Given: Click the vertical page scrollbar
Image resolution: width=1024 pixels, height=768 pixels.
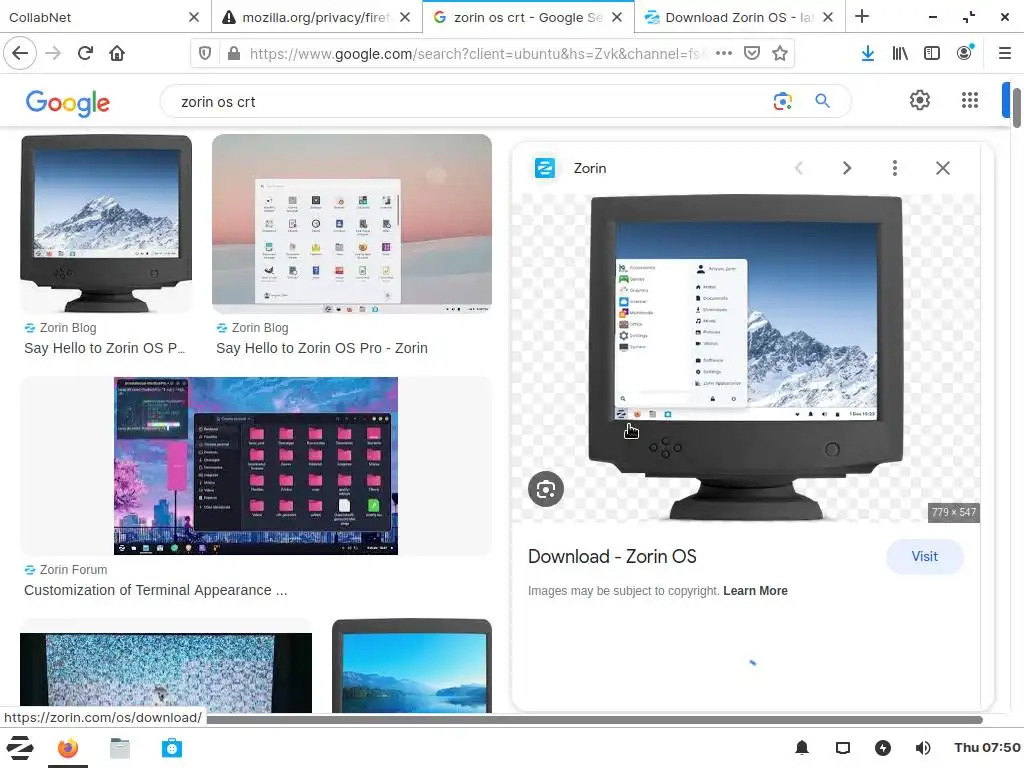Looking at the screenshot, I should pyautogui.click(x=1017, y=108).
